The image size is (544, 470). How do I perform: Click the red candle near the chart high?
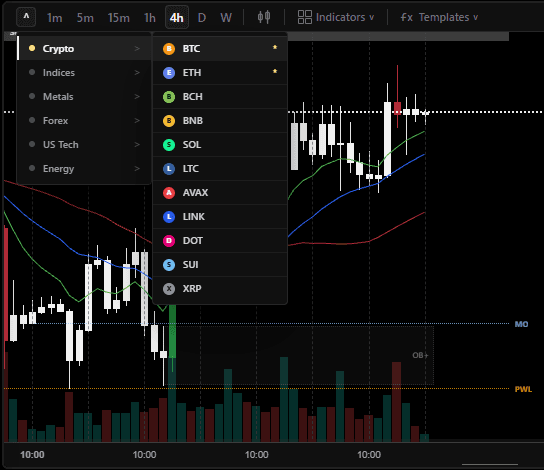(397, 108)
